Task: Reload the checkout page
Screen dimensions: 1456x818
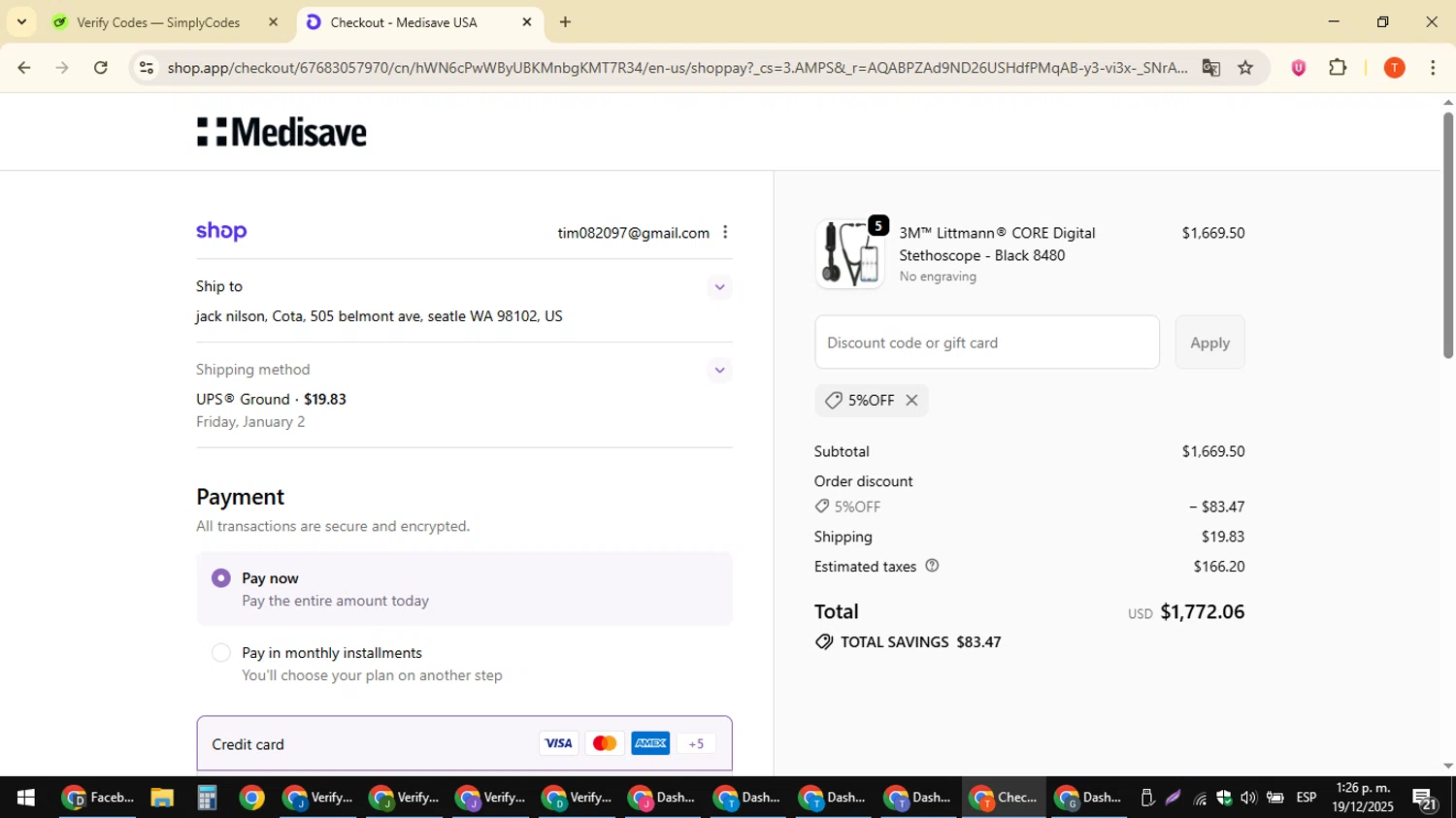Action: pyautogui.click(x=101, y=68)
